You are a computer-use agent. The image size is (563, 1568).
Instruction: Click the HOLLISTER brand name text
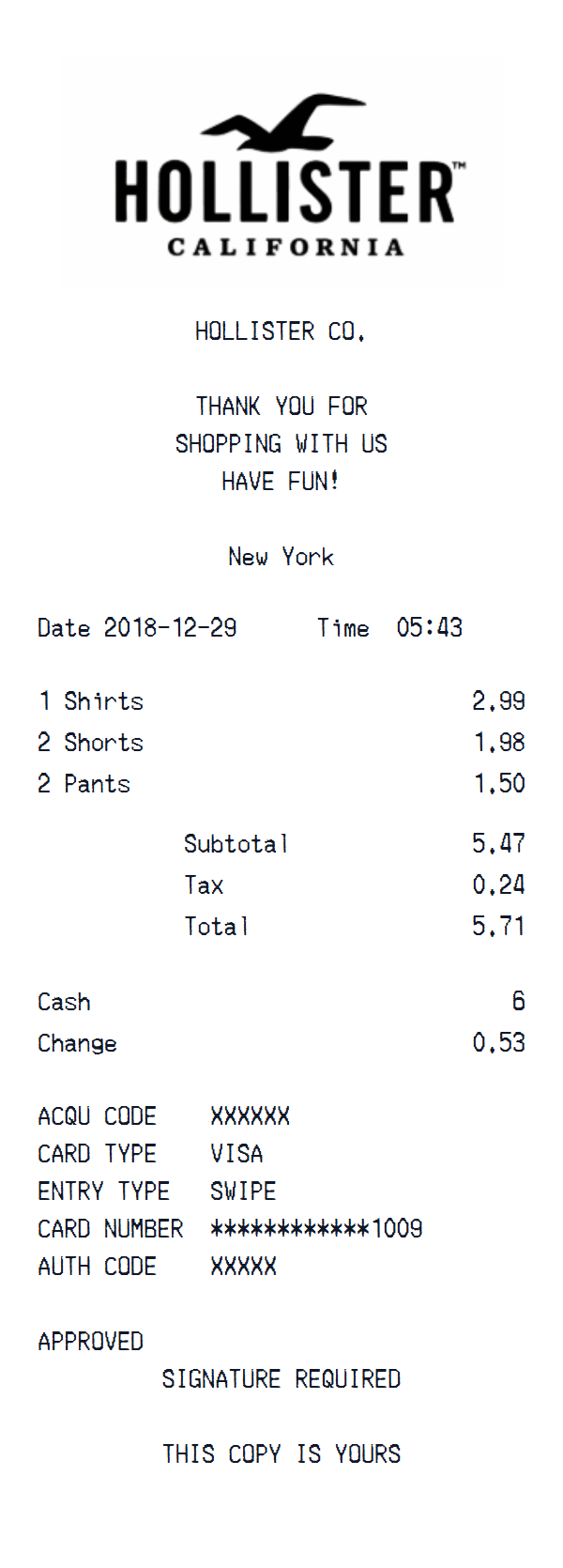(x=284, y=192)
